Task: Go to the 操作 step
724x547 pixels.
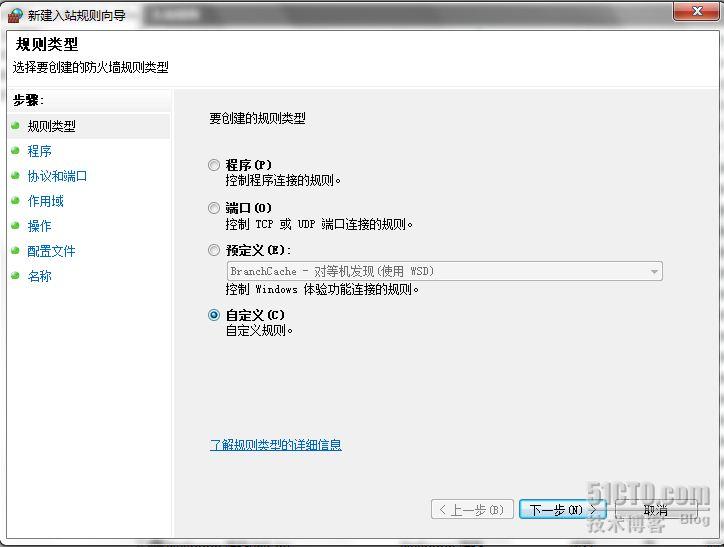Action: (39, 226)
